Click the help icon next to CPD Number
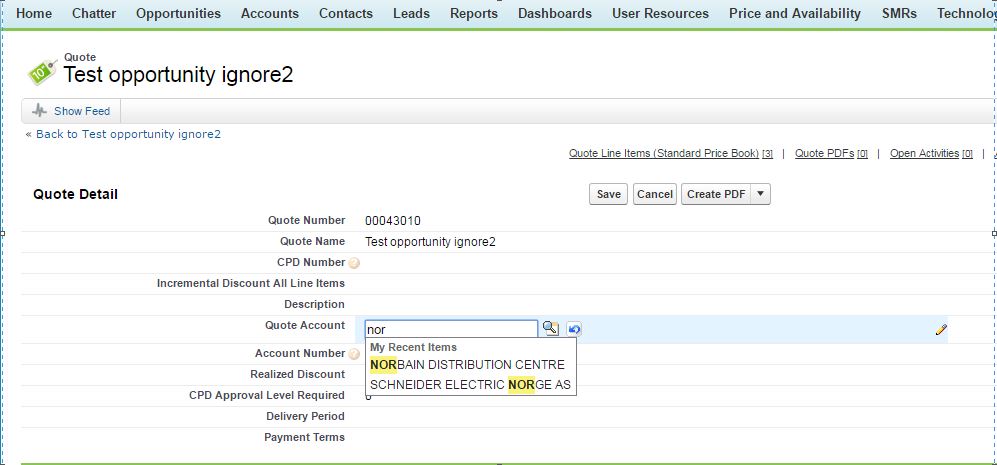The height and width of the screenshot is (465, 997). pos(354,263)
